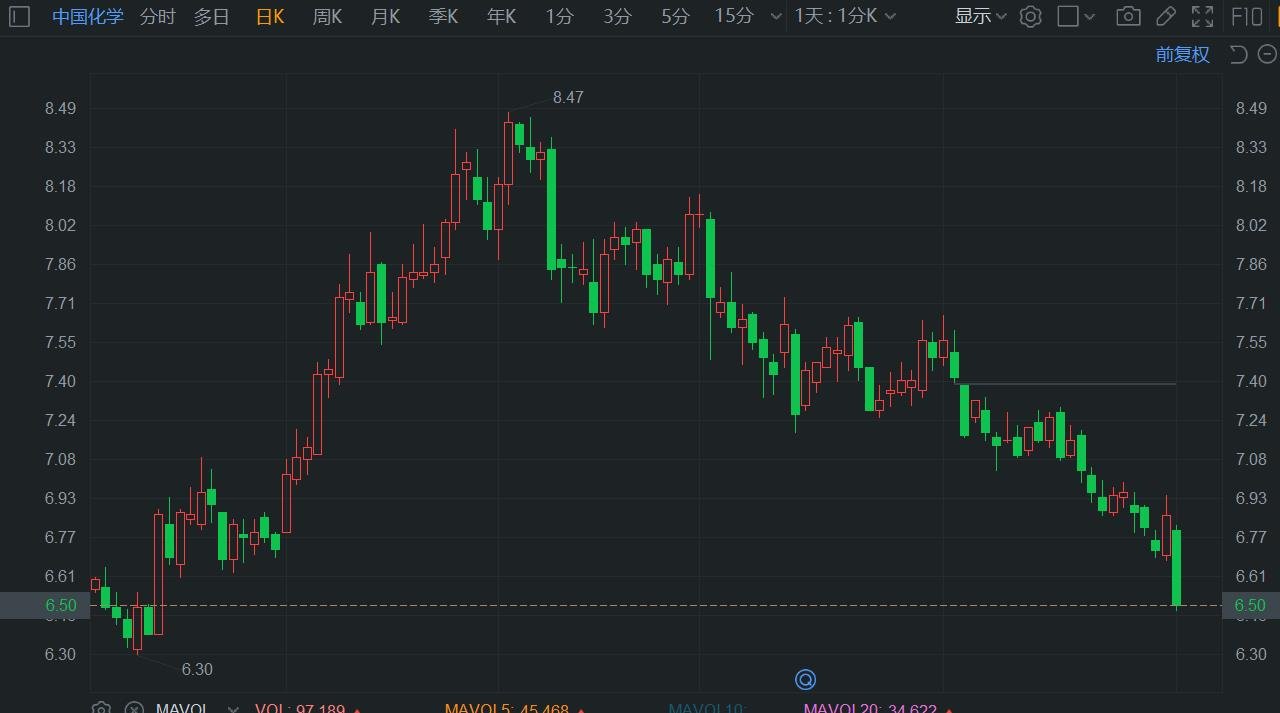The height and width of the screenshot is (713, 1280).
Task: Click the undo arrow icon
Action: 1238,54
